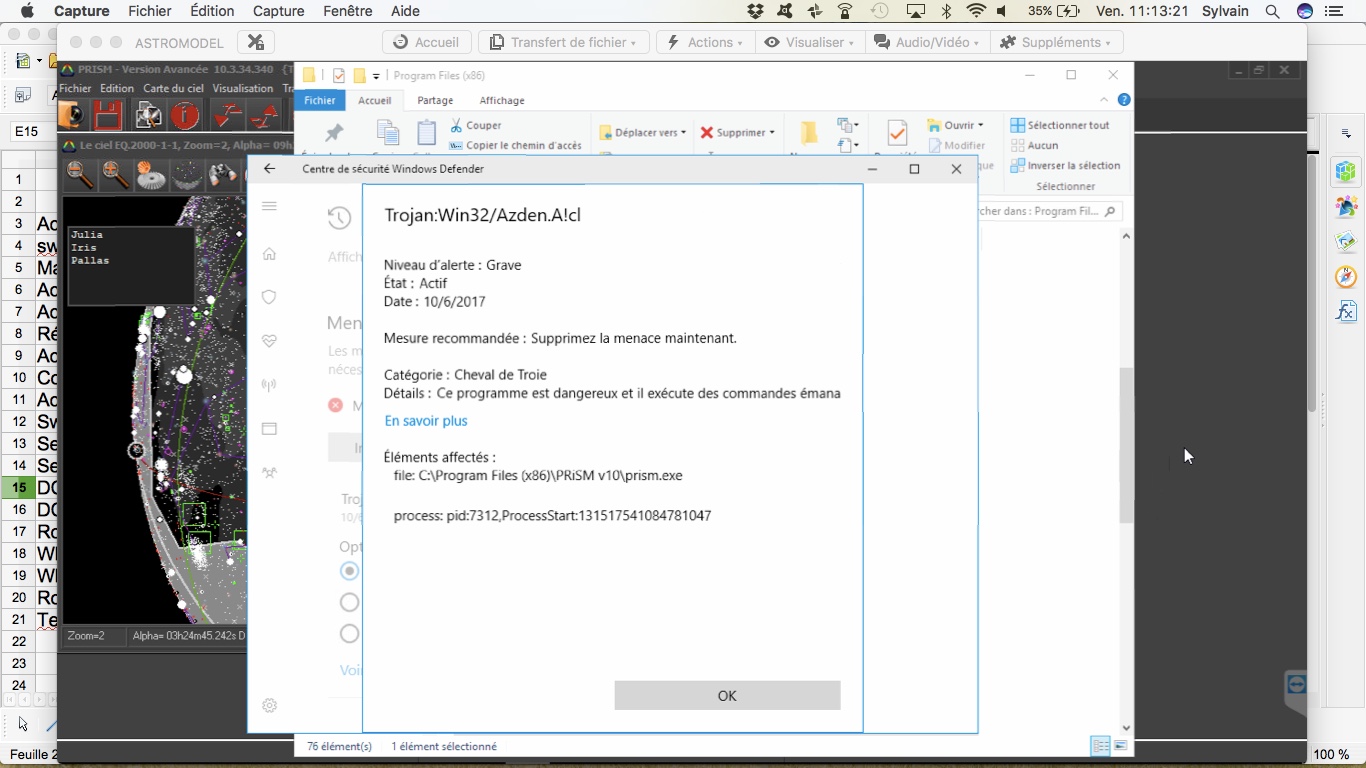
Task: Open the Defender hamburger menu
Action: 269,206
